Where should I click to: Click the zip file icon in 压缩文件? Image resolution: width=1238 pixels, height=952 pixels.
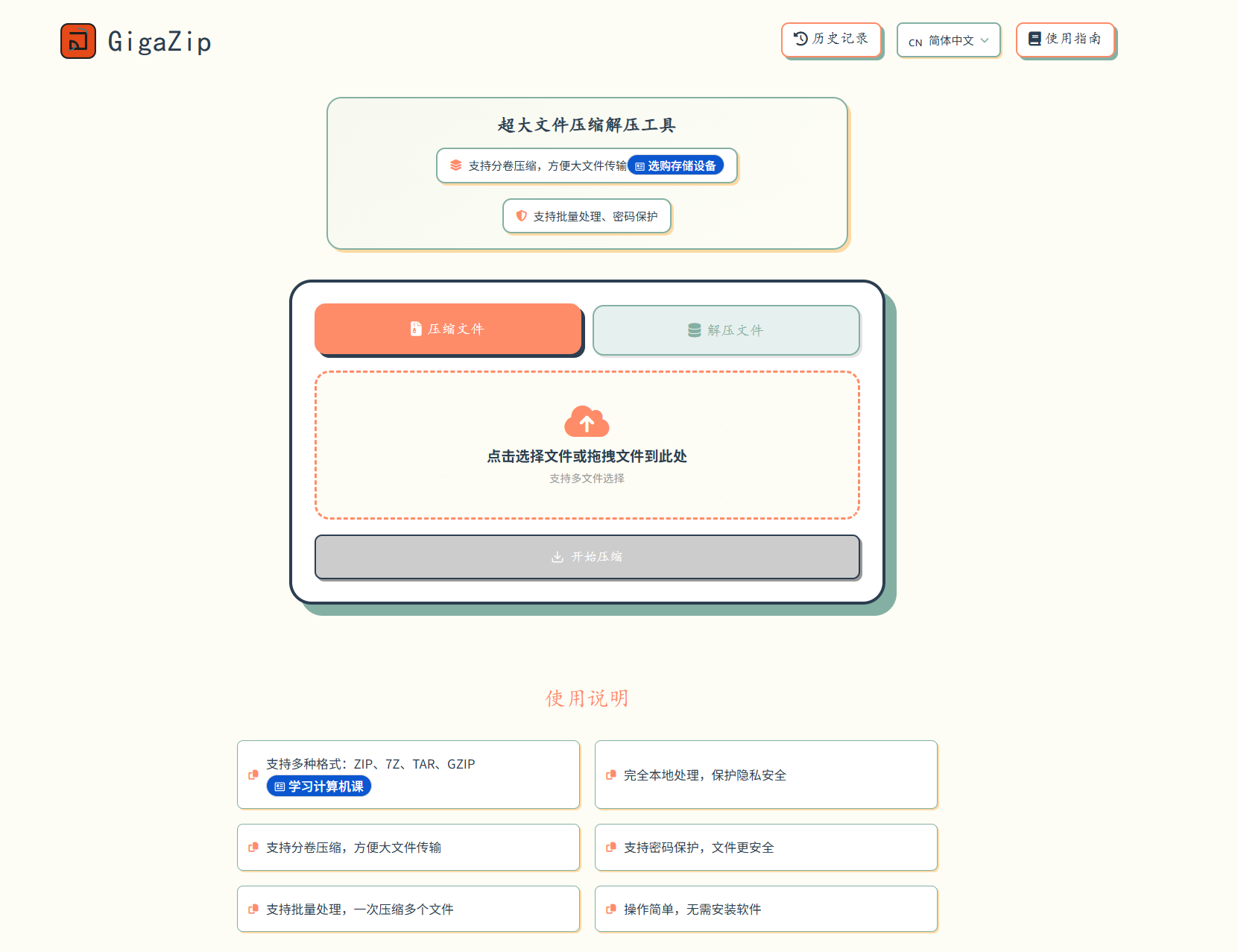(416, 329)
